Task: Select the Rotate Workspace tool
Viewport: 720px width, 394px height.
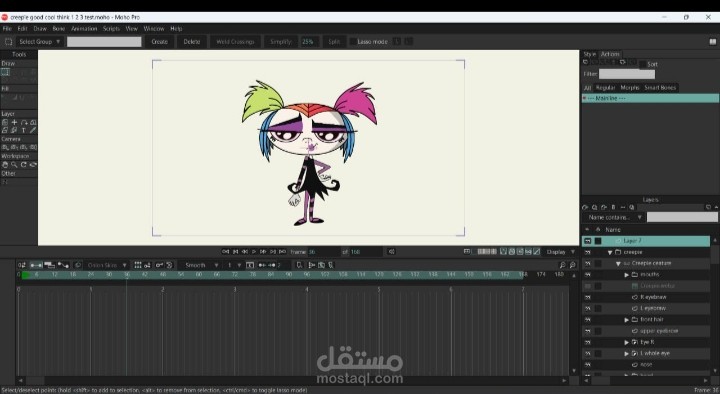Action: tap(23, 164)
